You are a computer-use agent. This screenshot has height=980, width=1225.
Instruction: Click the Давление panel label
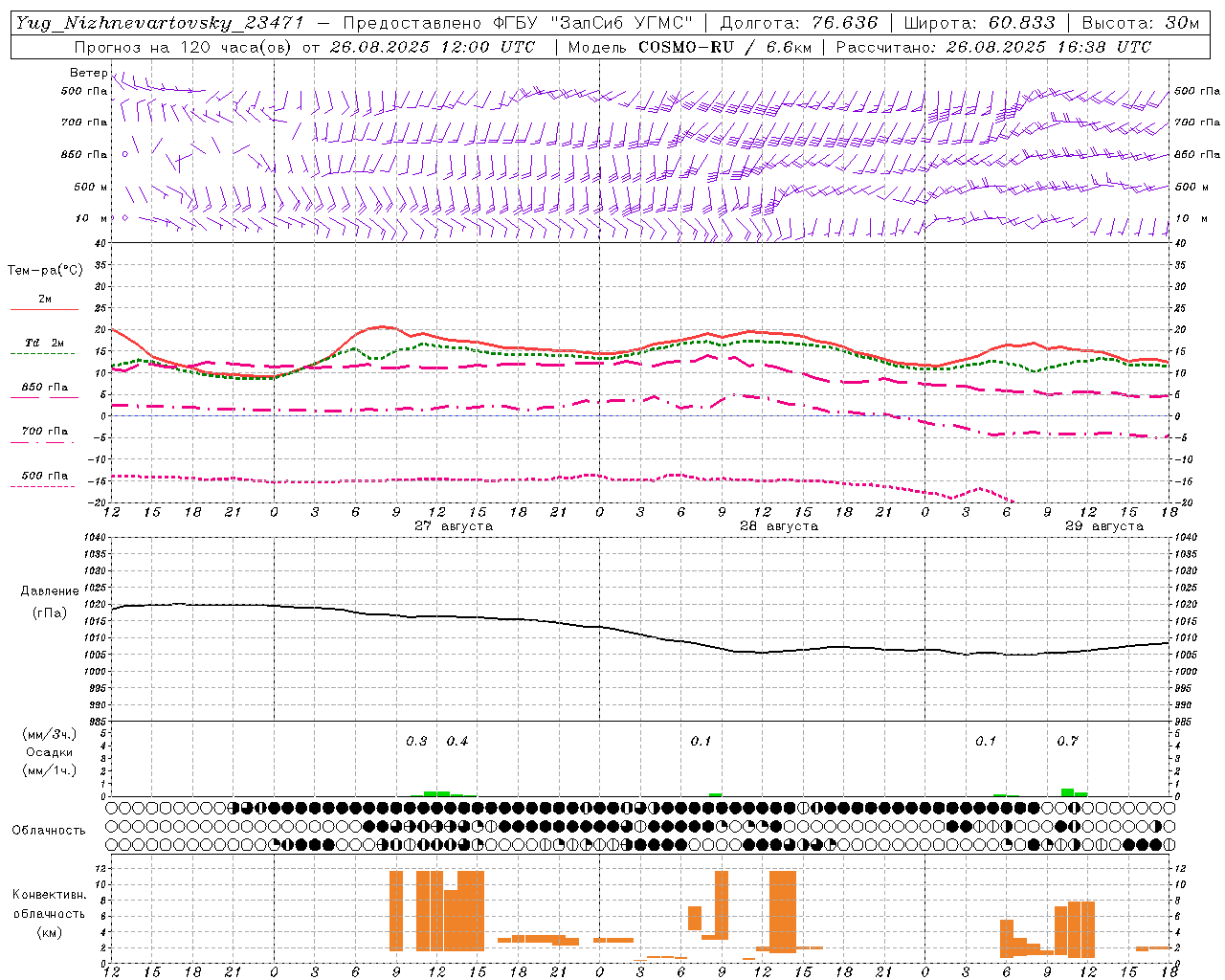50,591
